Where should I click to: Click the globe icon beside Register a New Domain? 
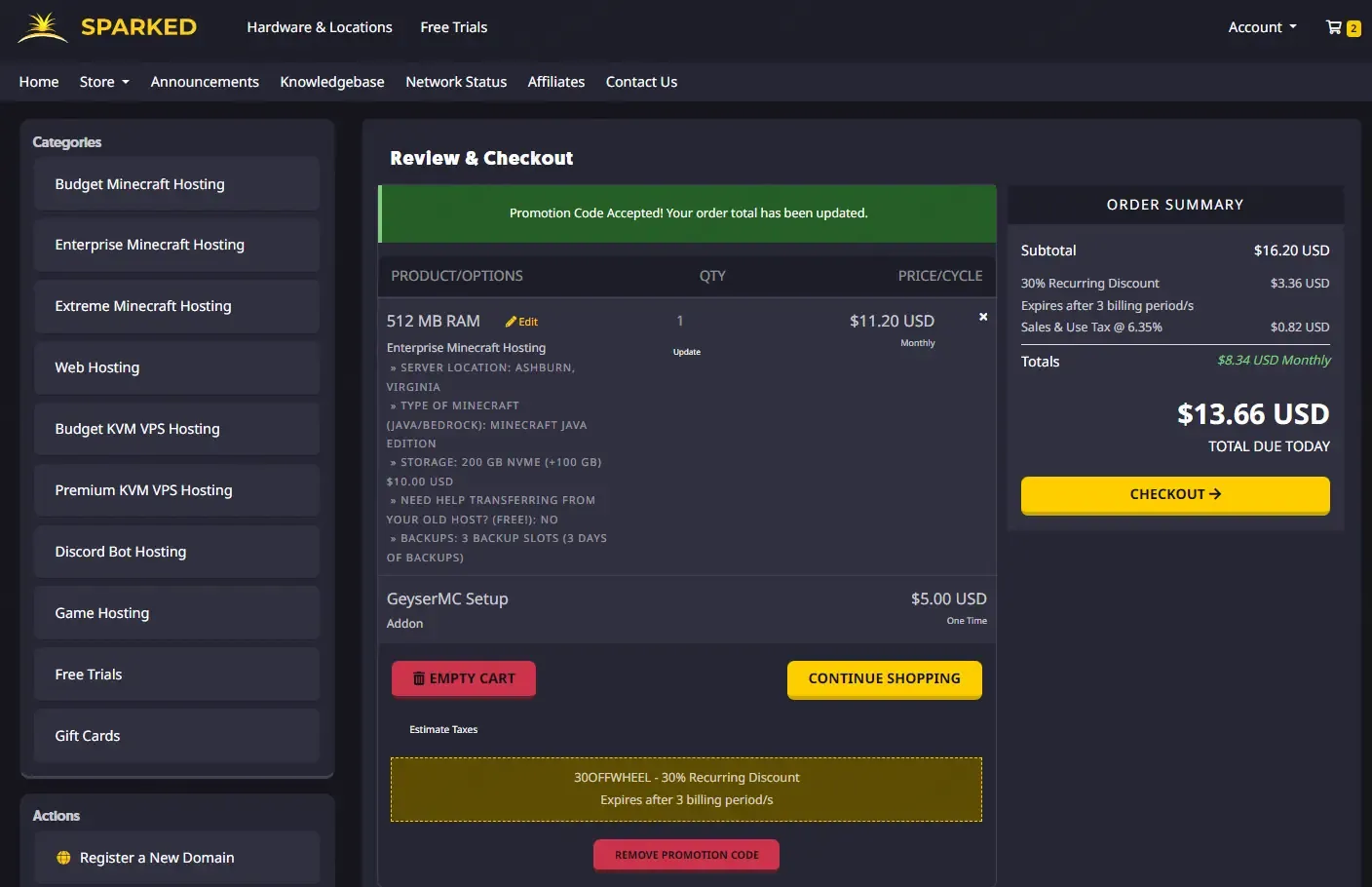coord(63,858)
